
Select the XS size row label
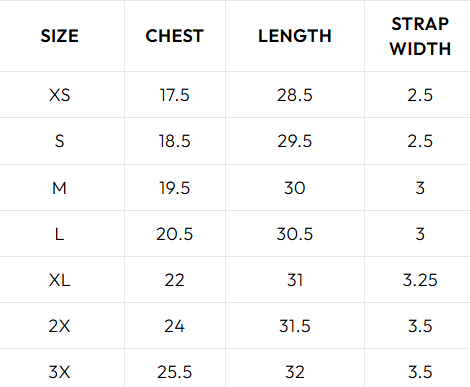(x=60, y=95)
